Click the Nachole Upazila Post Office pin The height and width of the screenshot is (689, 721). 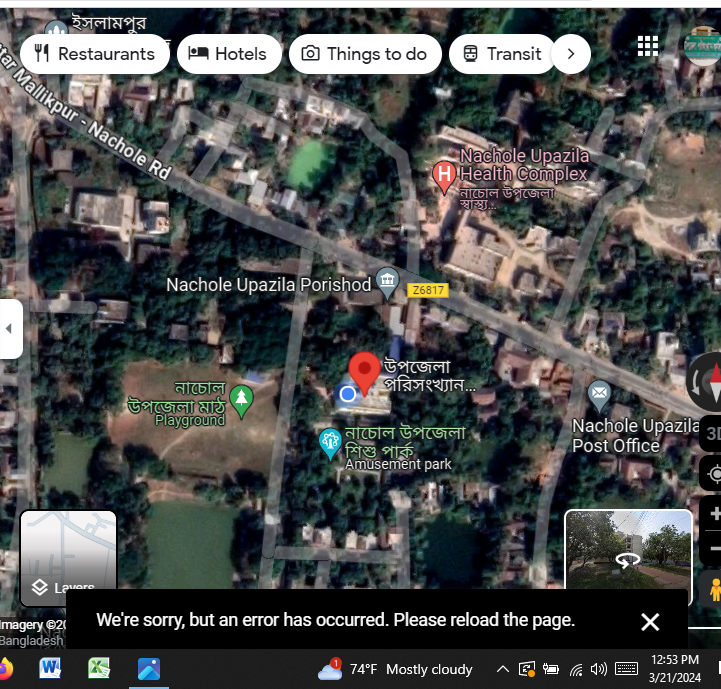(x=599, y=393)
